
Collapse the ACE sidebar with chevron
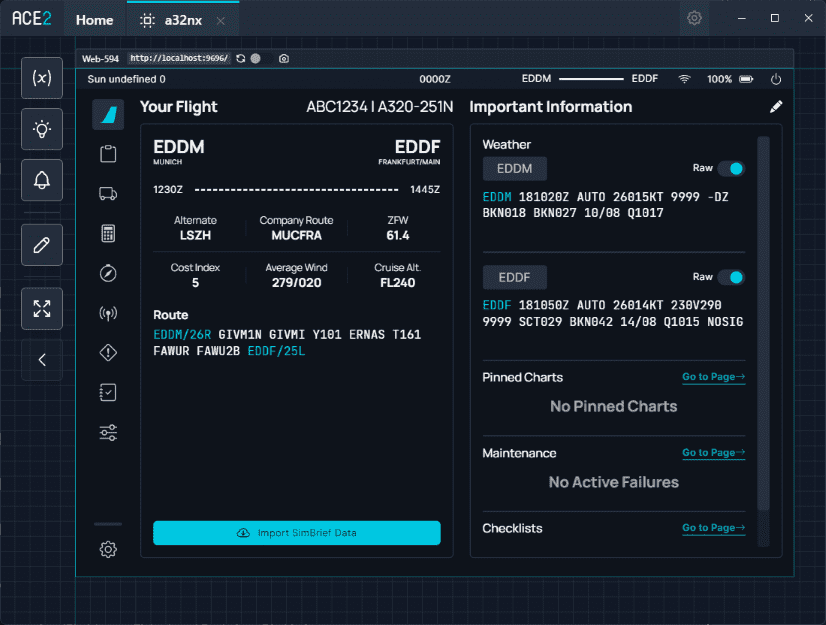click(42, 360)
